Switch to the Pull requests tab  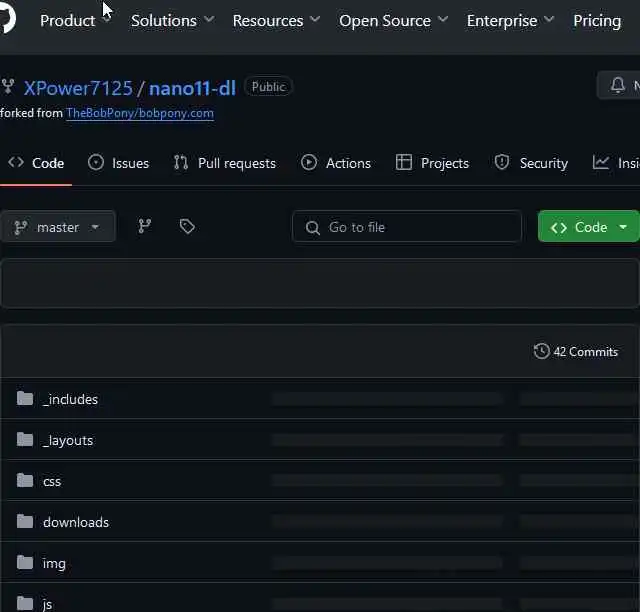coord(224,163)
